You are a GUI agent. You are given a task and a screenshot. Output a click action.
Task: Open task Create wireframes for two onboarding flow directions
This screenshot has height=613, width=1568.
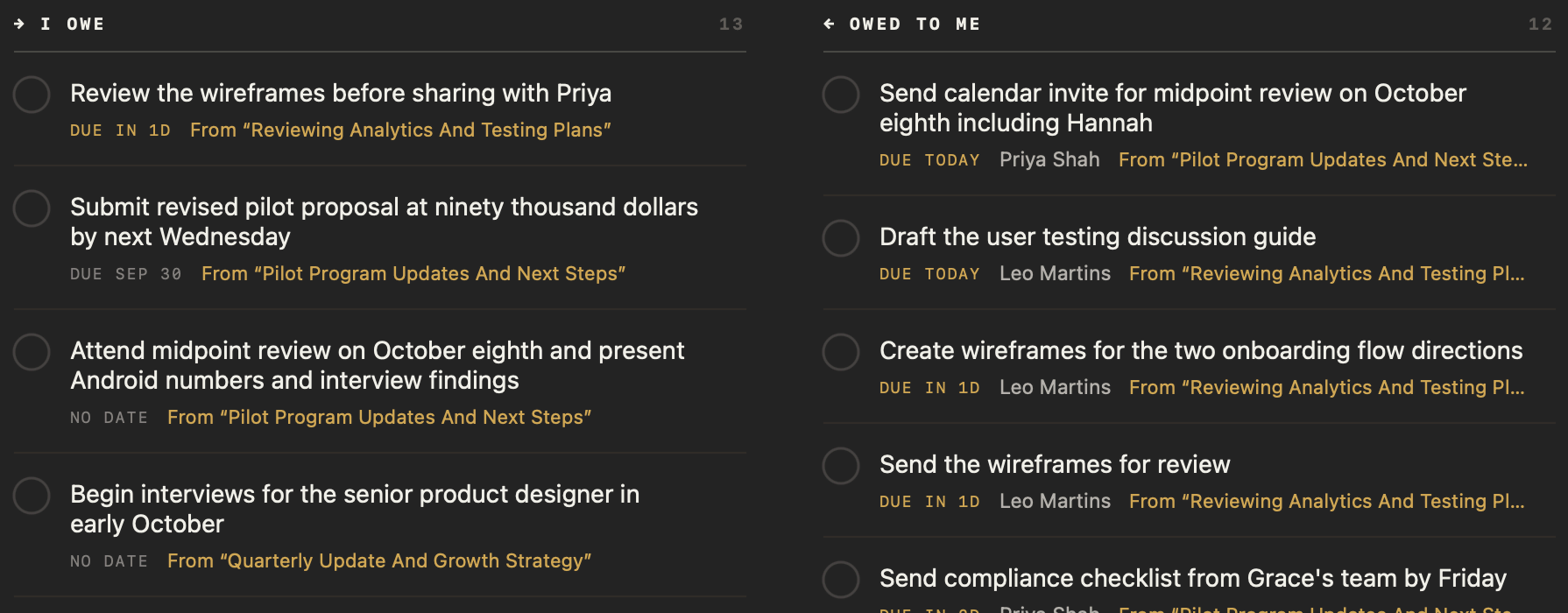tap(1201, 350)
